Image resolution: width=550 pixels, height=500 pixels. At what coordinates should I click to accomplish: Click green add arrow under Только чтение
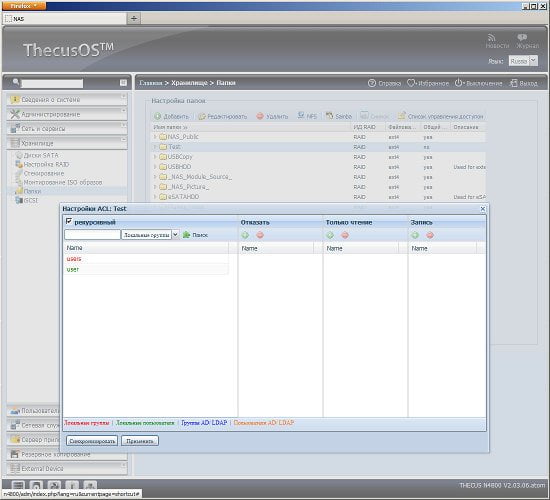330,235
